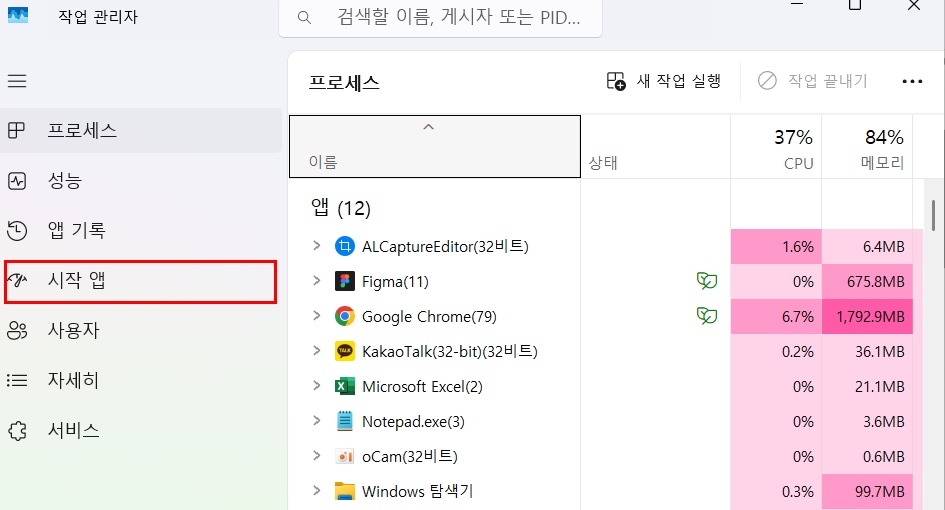945x510 pixels.
Task: Click the Processes (프로세스) sidebar icon
Action: (x=16, y=130)
